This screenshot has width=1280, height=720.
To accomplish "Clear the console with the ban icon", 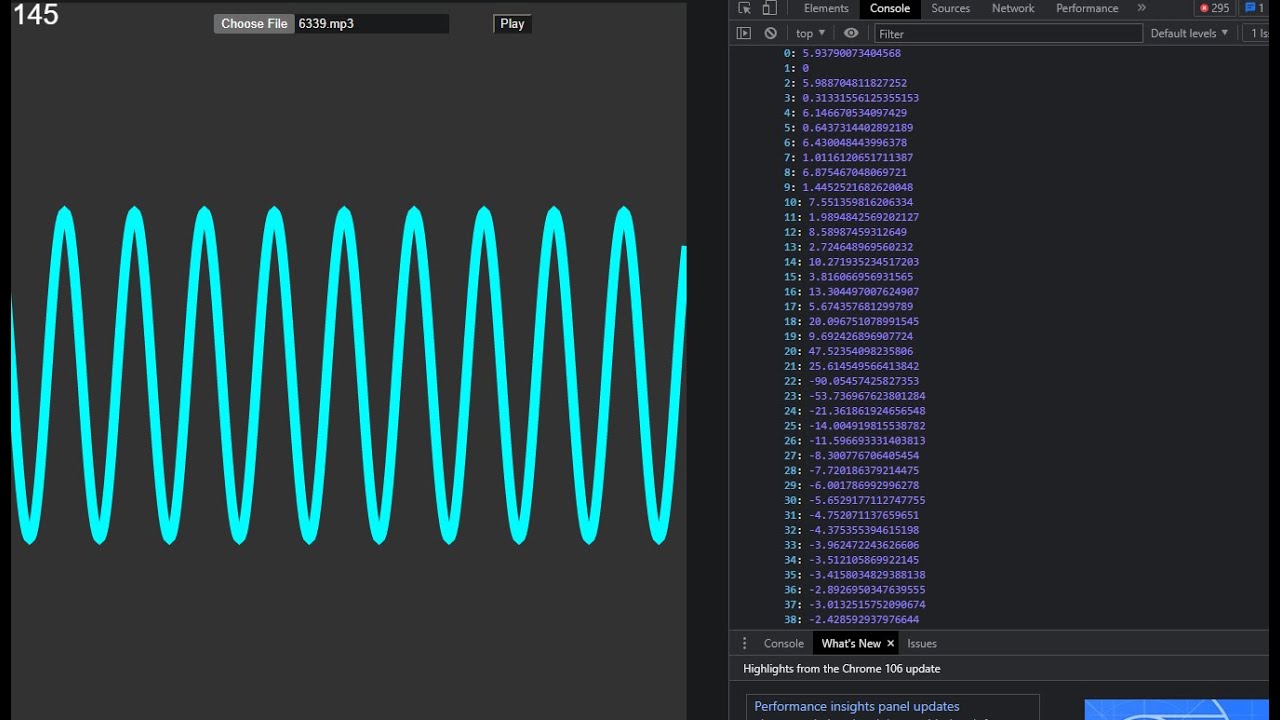I will coord(770,33).
